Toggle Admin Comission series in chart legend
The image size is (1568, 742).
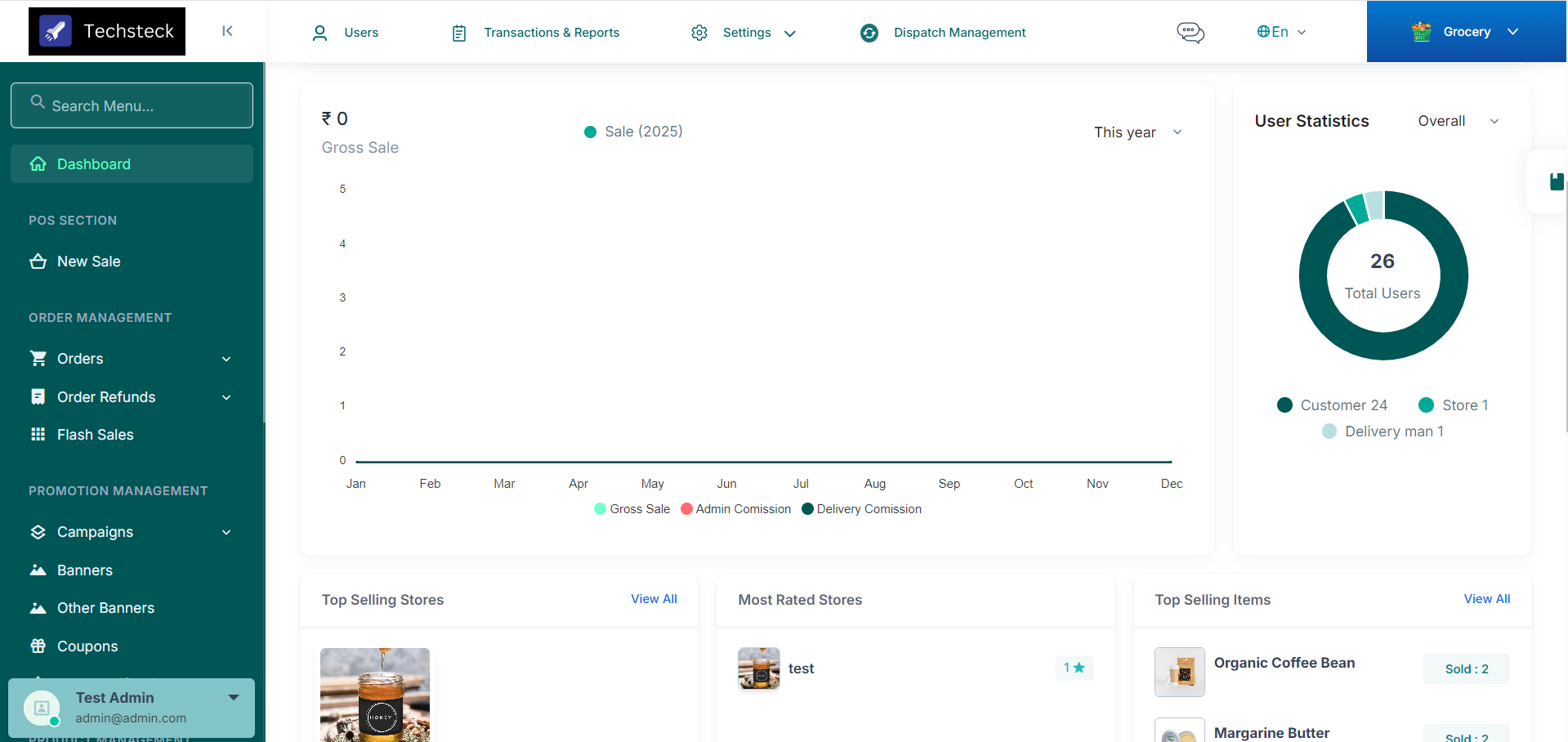click(735, 509)
